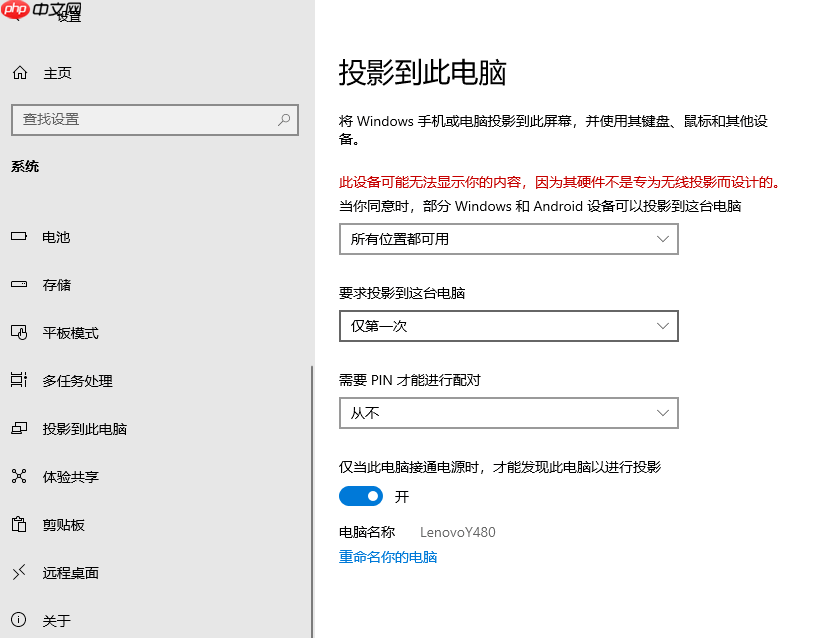Screen dimensions: 820x638
Task: Click the 主页 home icon
Action: [18, 72]
